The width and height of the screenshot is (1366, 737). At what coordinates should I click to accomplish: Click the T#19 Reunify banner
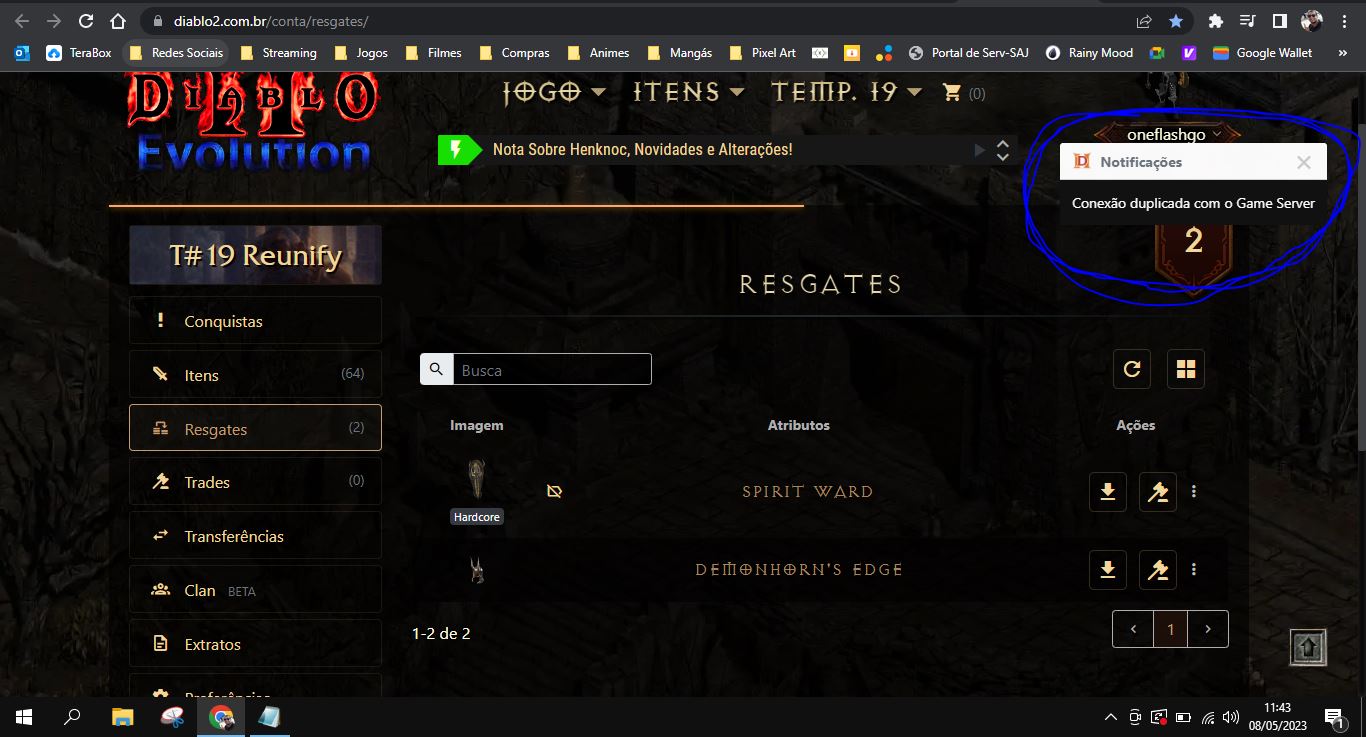(255, 255)
